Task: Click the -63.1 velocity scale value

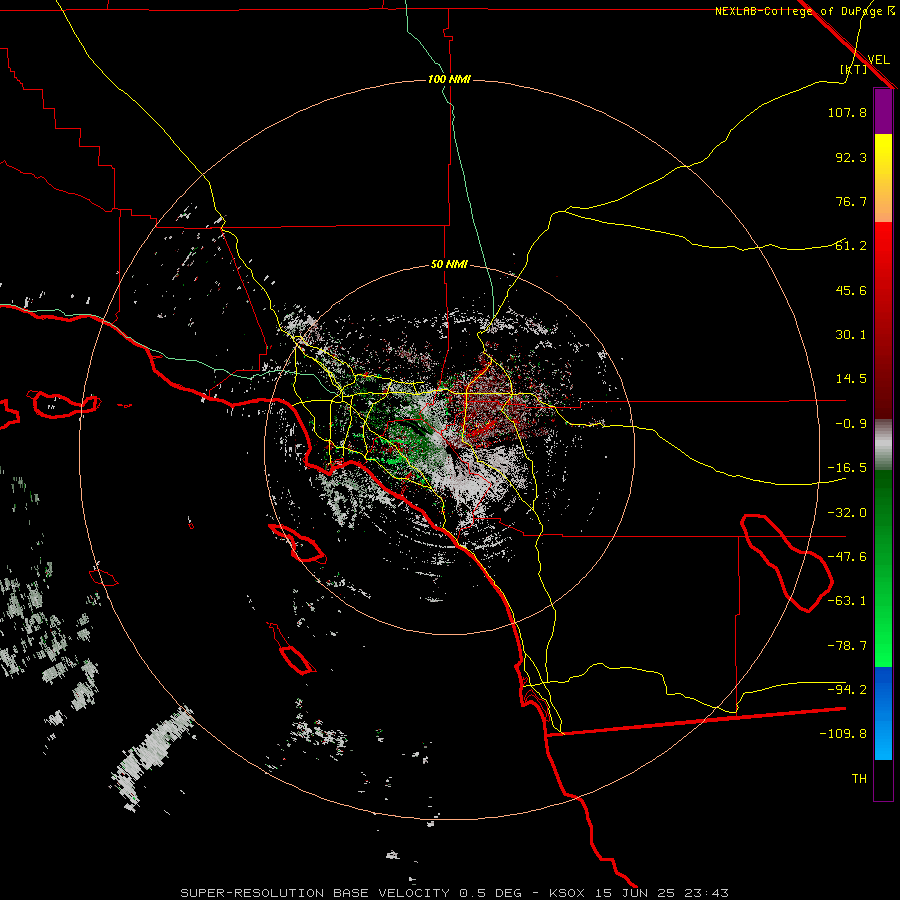Action: pyautogui.click(x=847, y=601)
